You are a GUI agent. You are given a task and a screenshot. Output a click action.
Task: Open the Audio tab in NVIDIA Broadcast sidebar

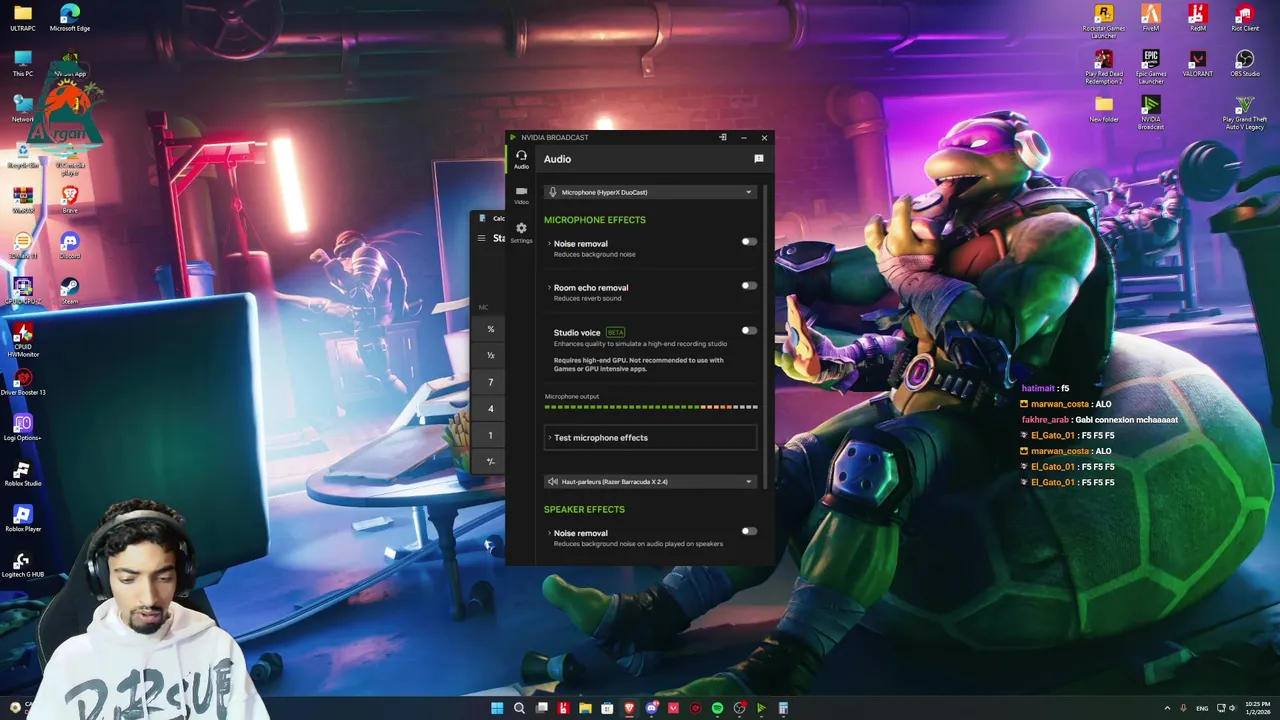[521, 159]
